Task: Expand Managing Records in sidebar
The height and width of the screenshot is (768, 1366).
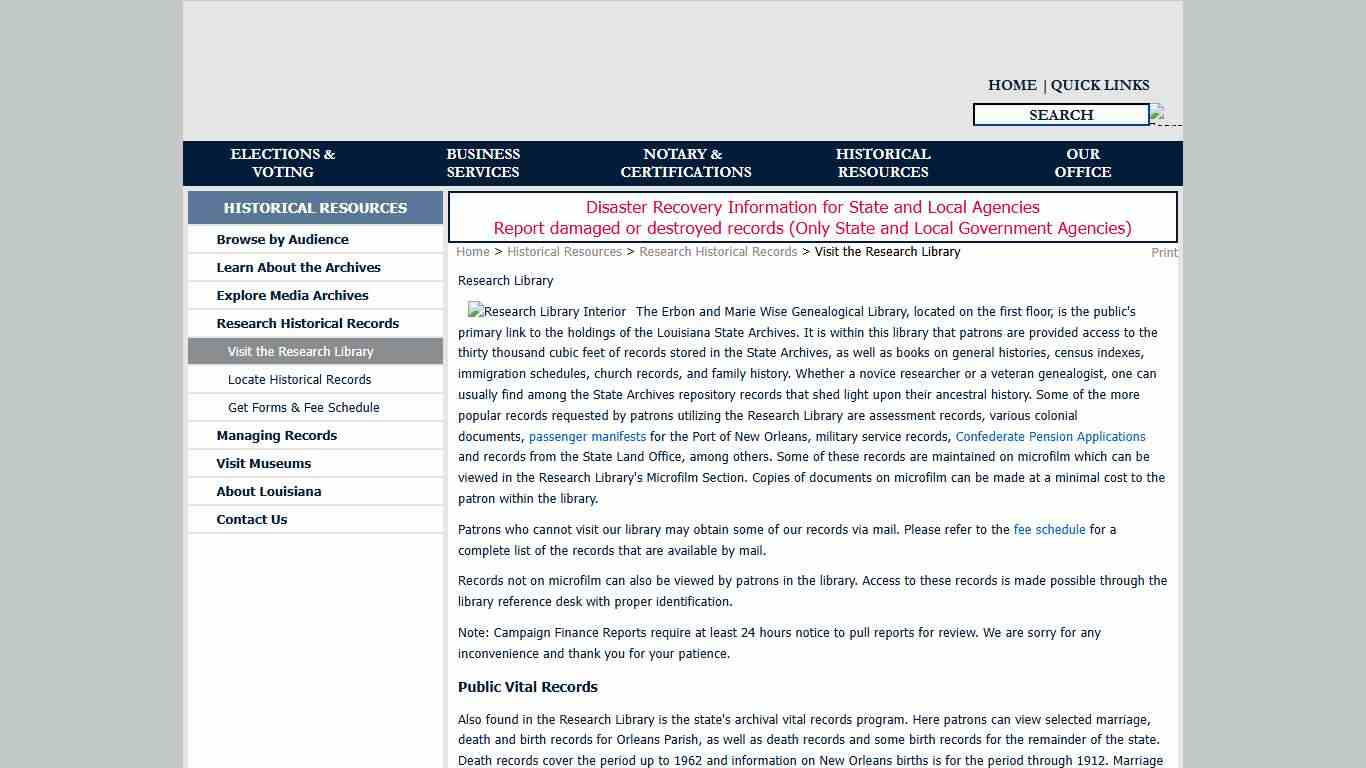Action: tap(276, 436)
